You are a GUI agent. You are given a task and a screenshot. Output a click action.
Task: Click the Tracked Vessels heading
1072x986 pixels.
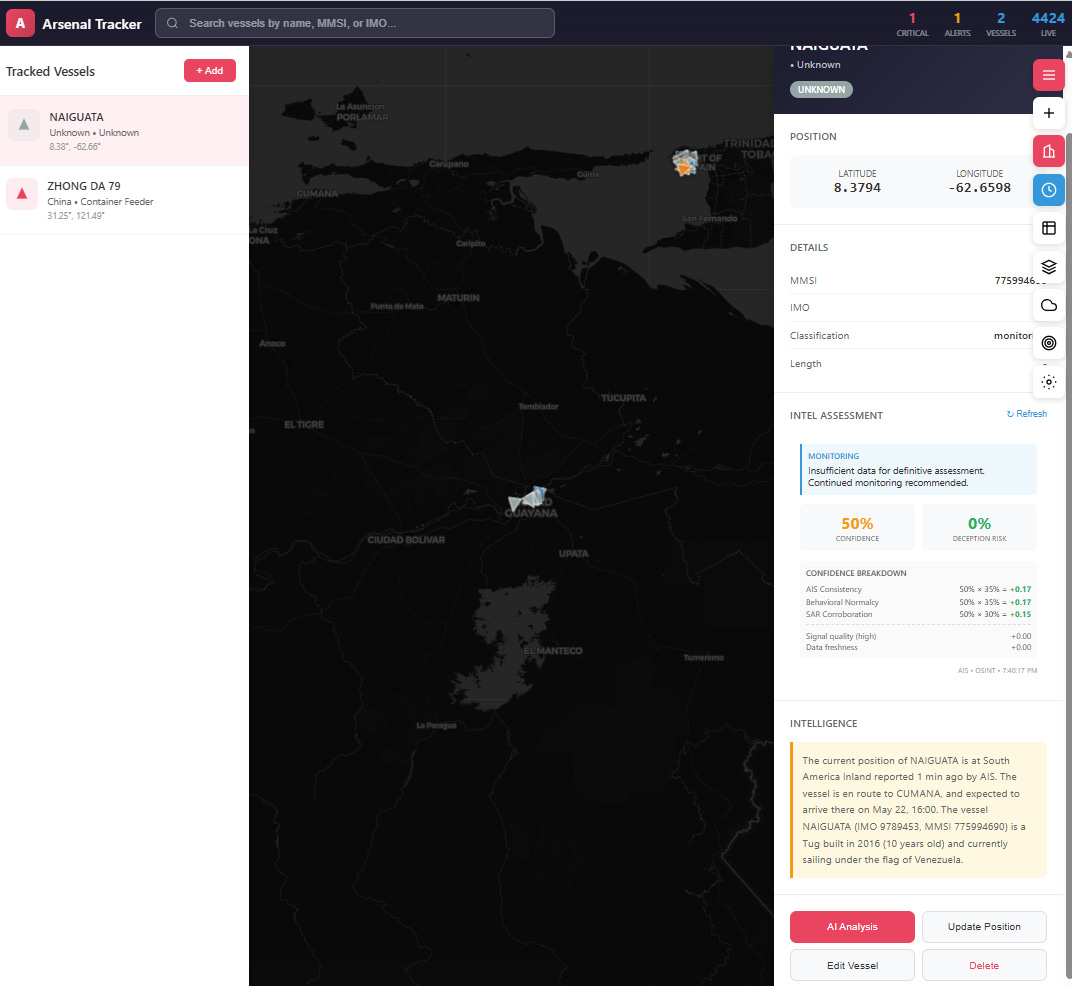click(51, 72)
